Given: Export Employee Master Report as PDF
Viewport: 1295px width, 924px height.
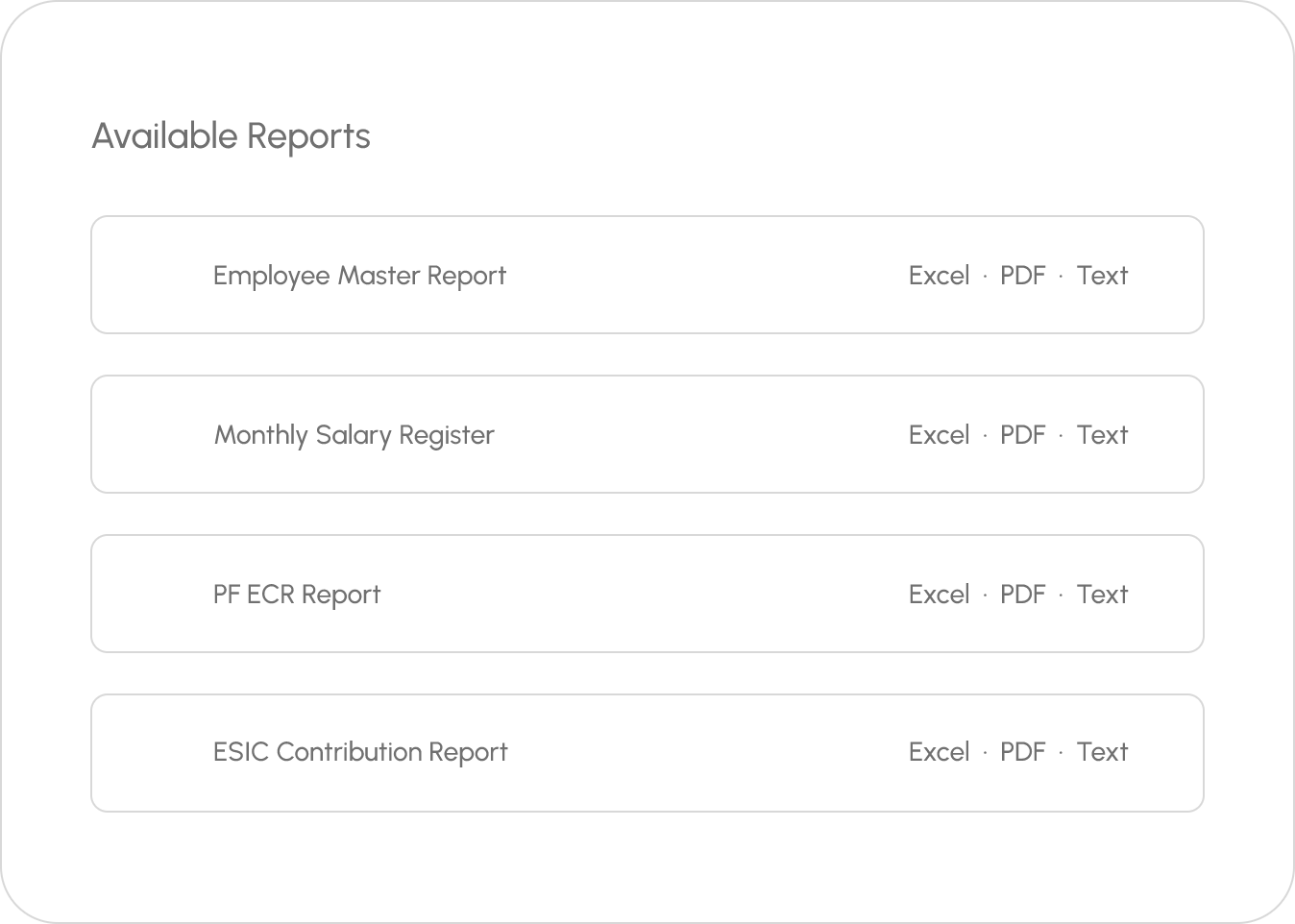Looking at the screenshot, I should pos(1022,276).
